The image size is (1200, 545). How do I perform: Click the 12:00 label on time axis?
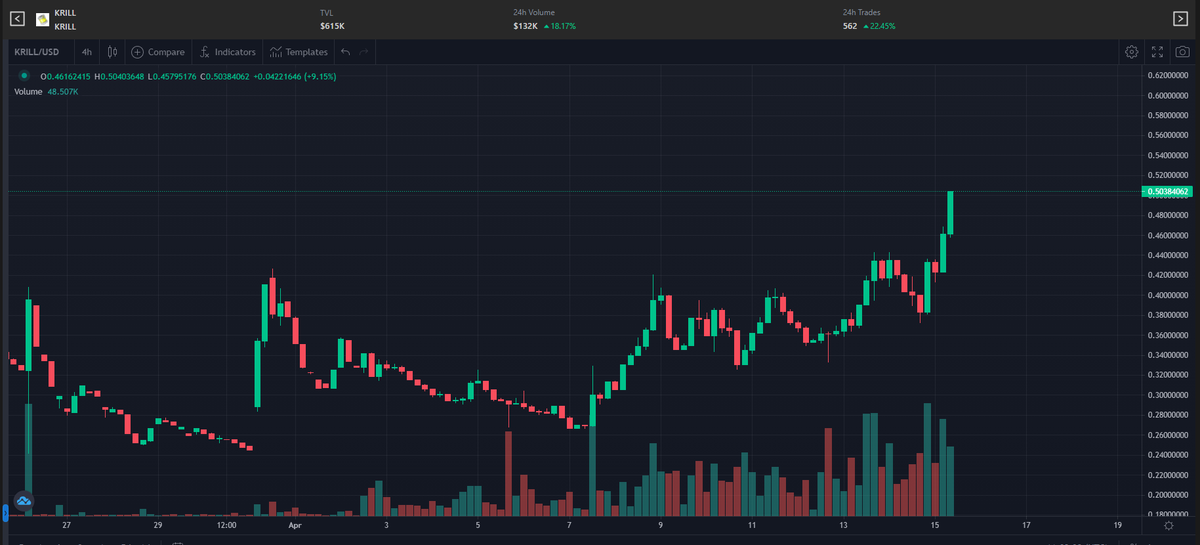point(226,524)
